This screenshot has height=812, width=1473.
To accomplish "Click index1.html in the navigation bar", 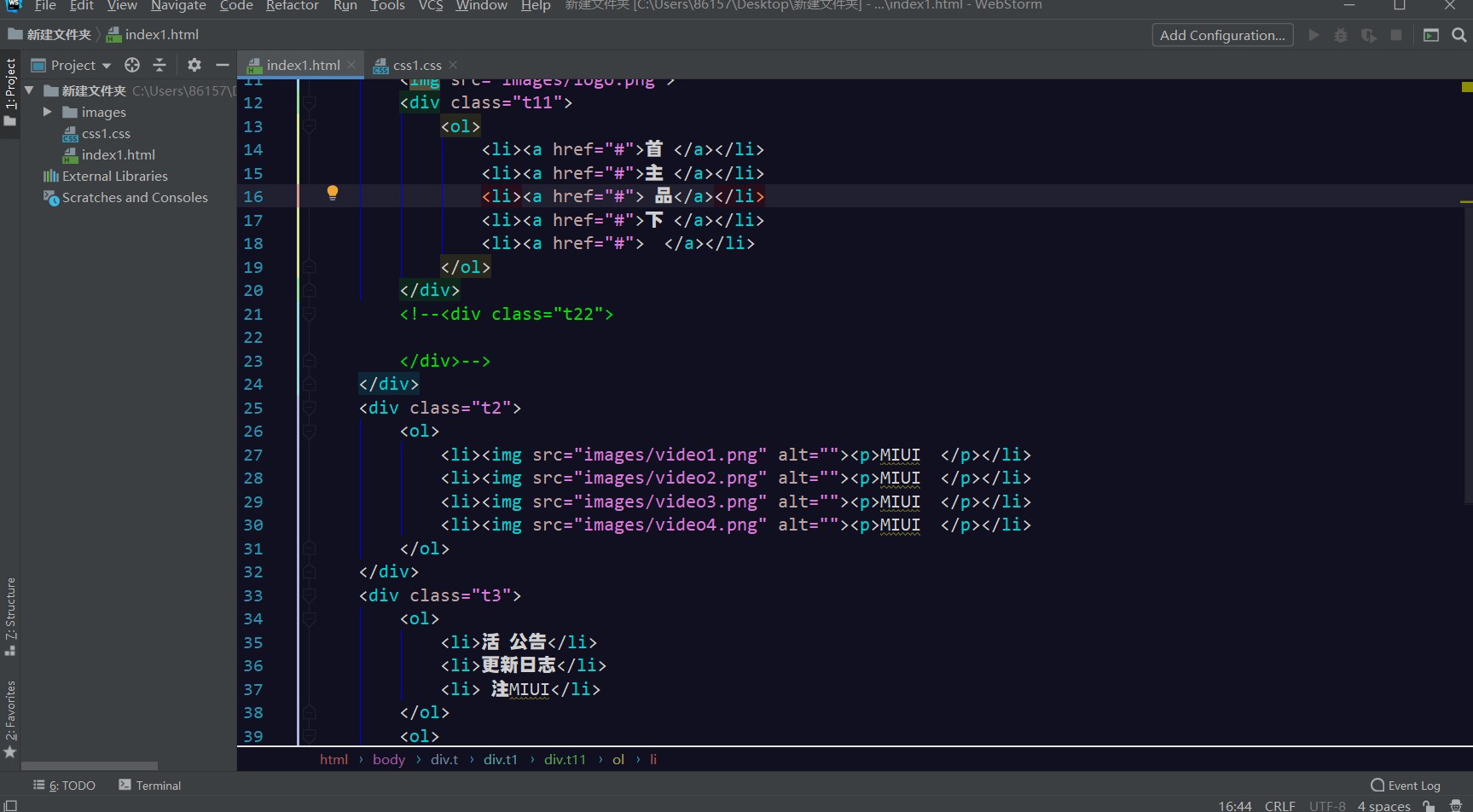I will tap(153, 35).
